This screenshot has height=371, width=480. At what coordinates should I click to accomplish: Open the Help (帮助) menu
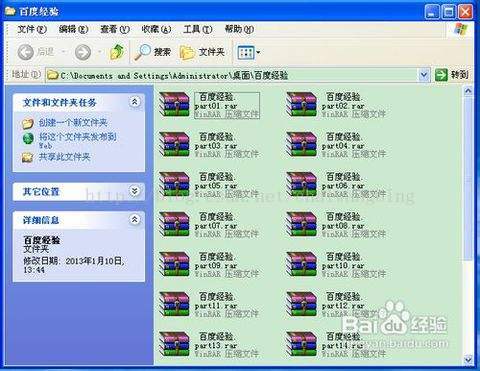coord(239,29)
